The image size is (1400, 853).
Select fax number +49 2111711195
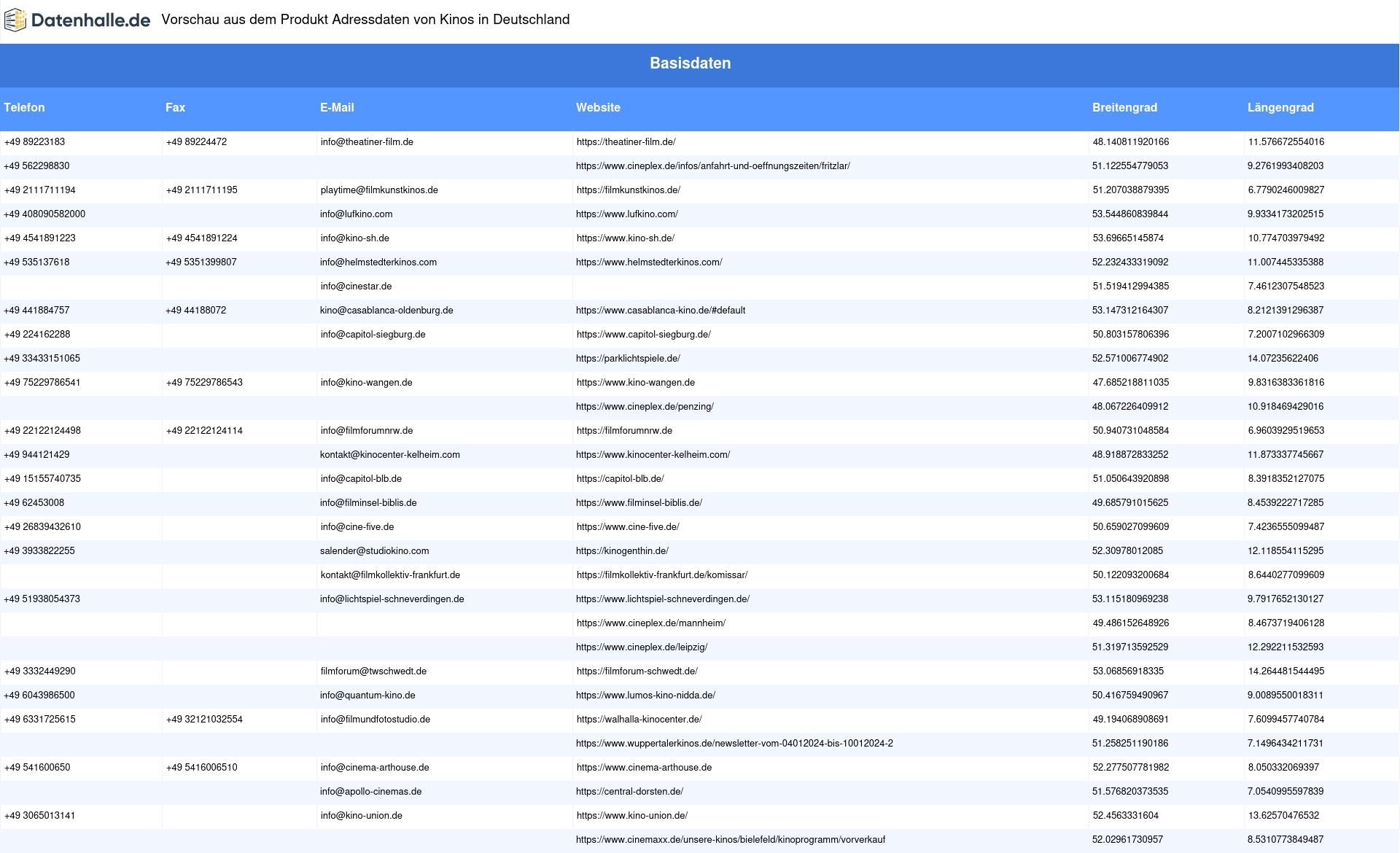[x=201, y=190]
